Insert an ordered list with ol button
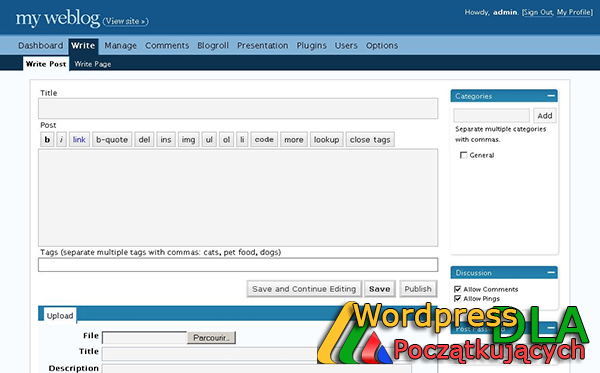The height and width of the screenshot is (373, 600). coord(226,140)
